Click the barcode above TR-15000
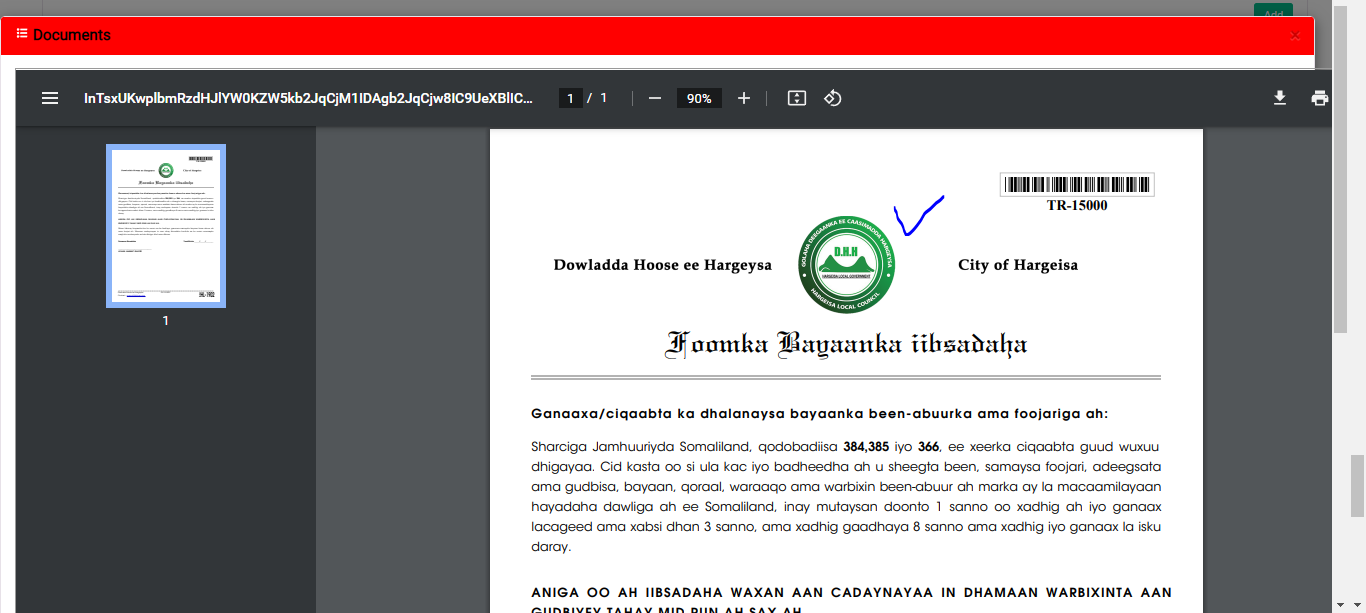Viewport: 1366px width, 613px height. (1077, 185)
